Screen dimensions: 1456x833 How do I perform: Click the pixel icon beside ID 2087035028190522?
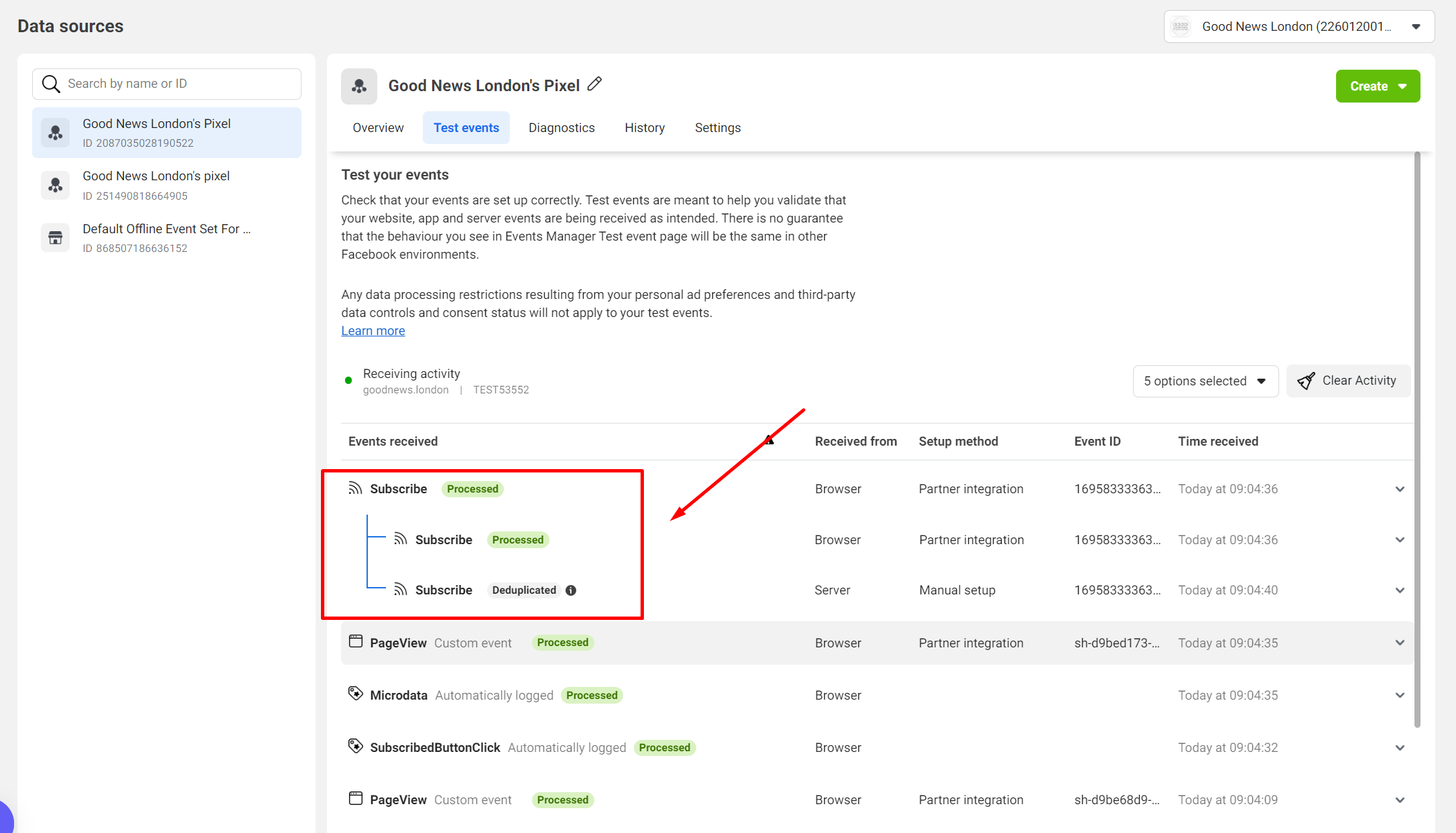click(56, 133)
